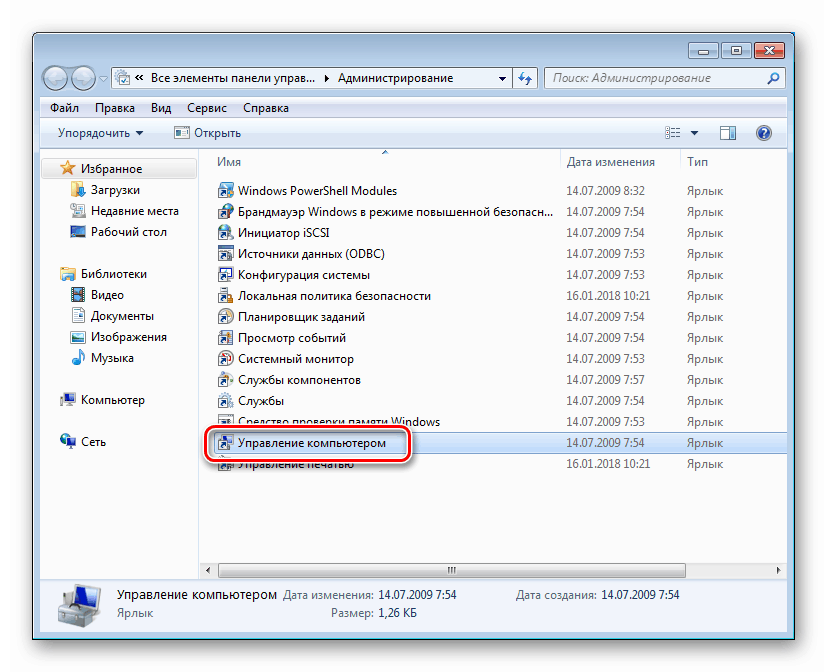Screen dimensions: 827x672
Task: Open the Help question mark icon
Action: (763, 132)
